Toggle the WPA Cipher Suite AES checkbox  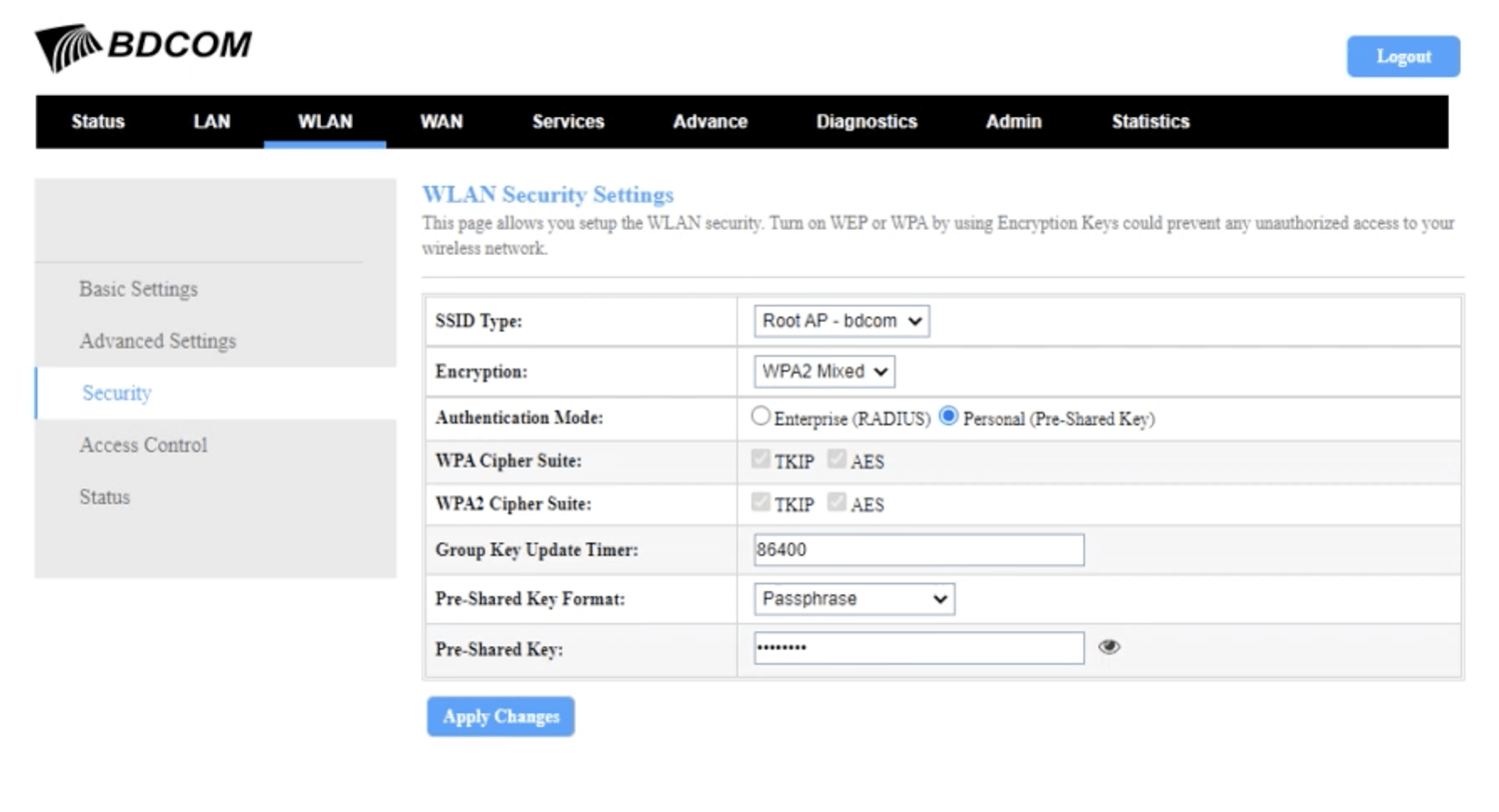[x=836, y=459]
